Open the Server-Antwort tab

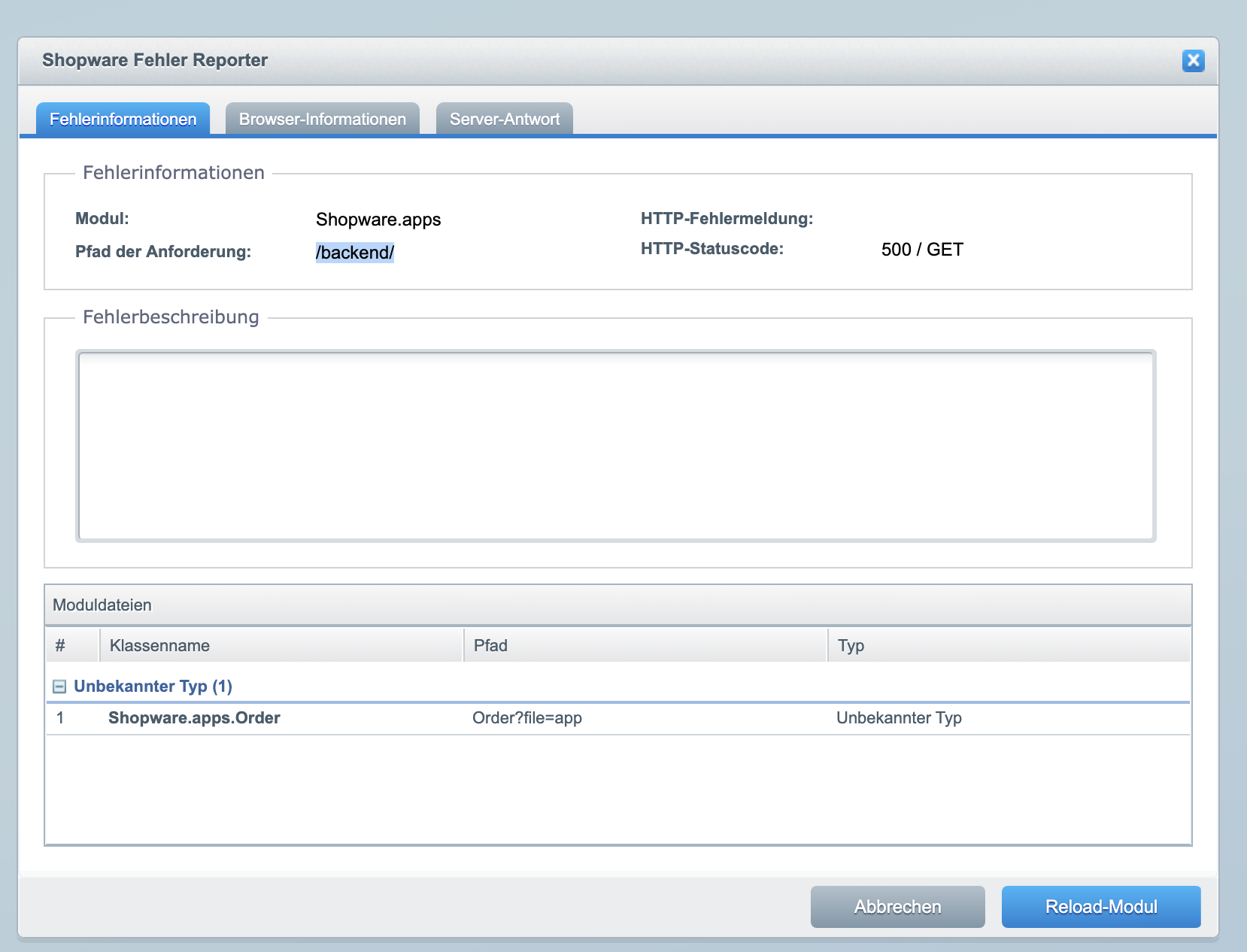pos(505,119)
